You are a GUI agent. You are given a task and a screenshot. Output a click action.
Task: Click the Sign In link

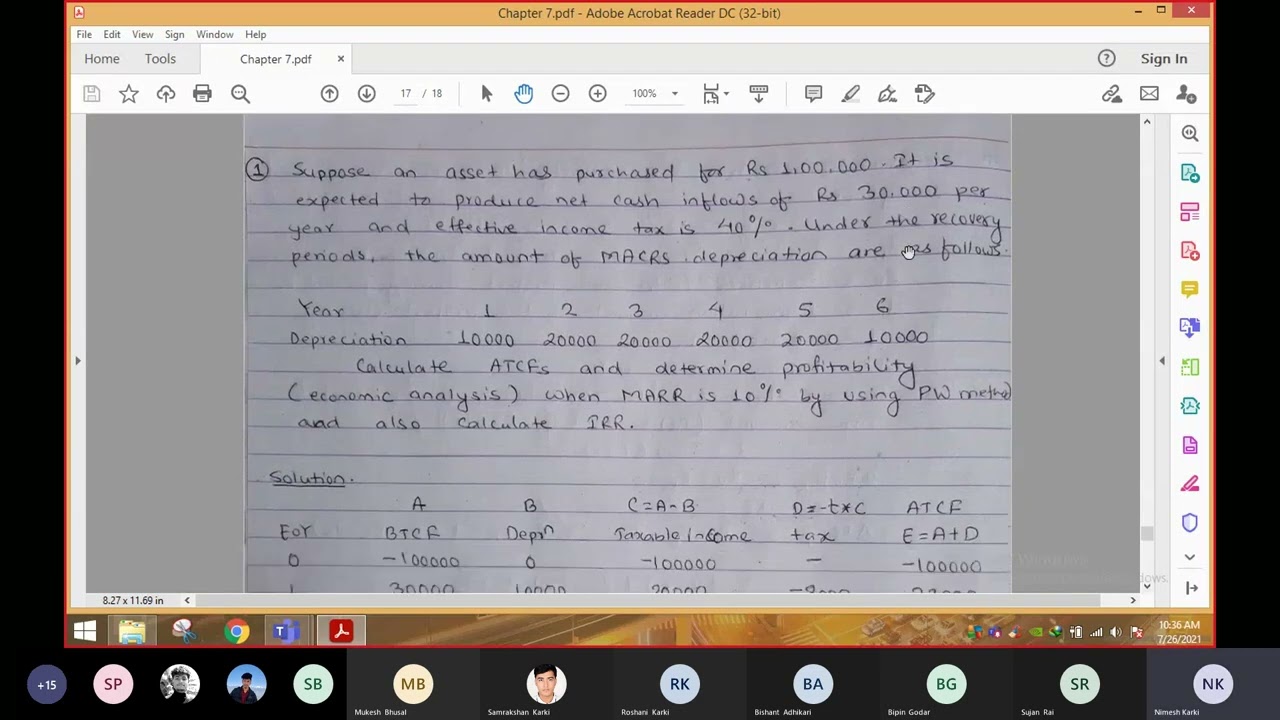coord(1164,59)
